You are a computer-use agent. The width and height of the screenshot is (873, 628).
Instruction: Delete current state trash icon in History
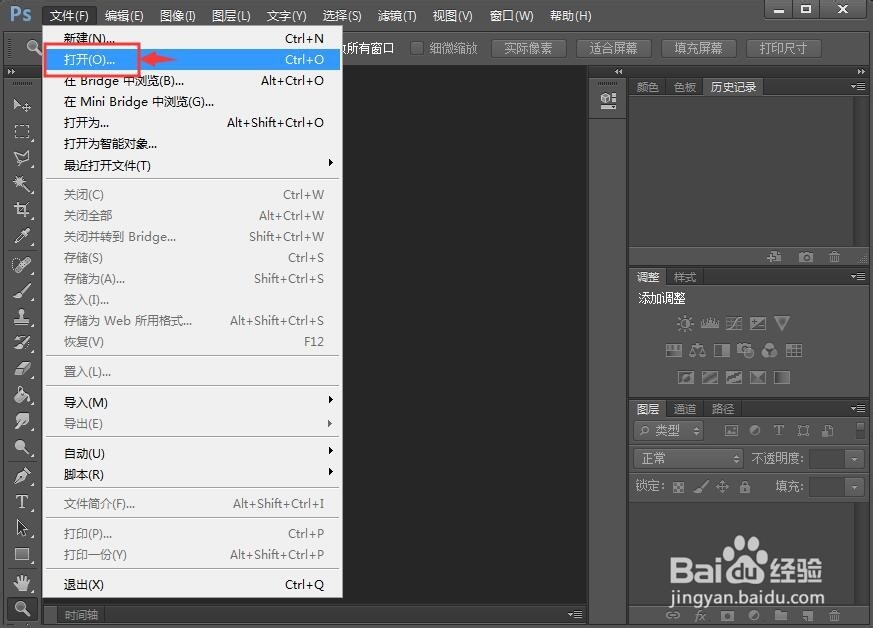click(834, 257)
